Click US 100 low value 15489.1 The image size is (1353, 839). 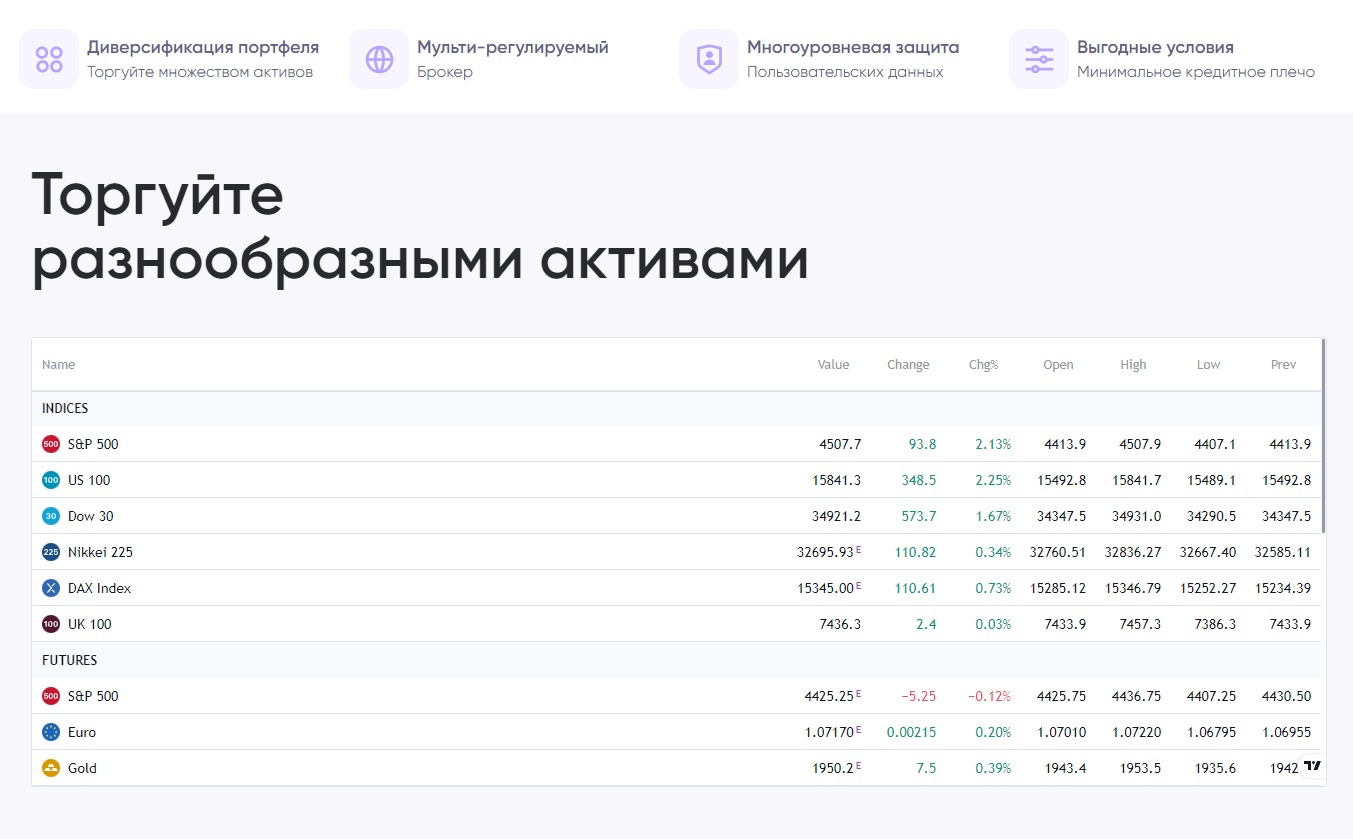(x=1211, y=480)
